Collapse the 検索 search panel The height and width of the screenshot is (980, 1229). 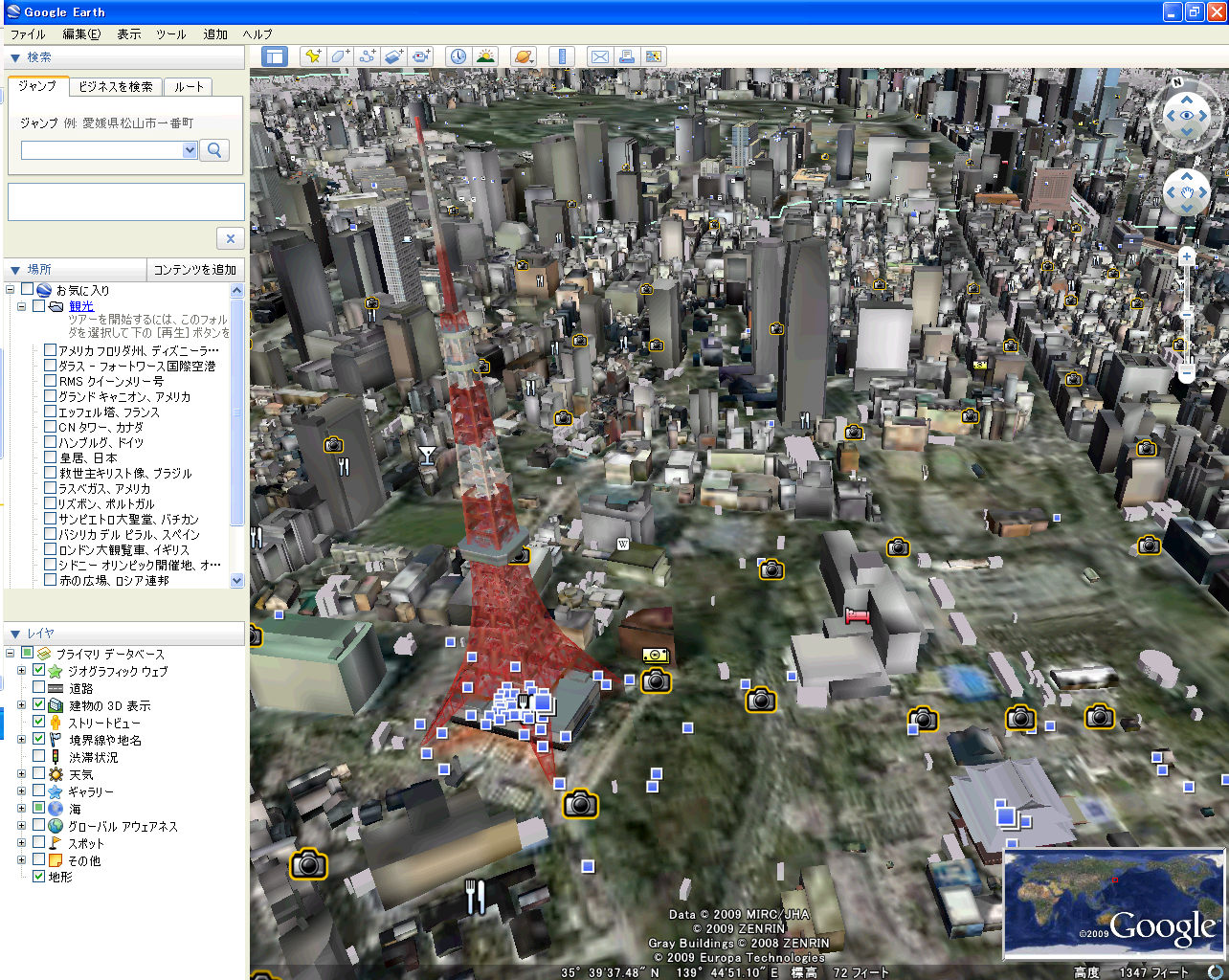(x=15, y=58)
